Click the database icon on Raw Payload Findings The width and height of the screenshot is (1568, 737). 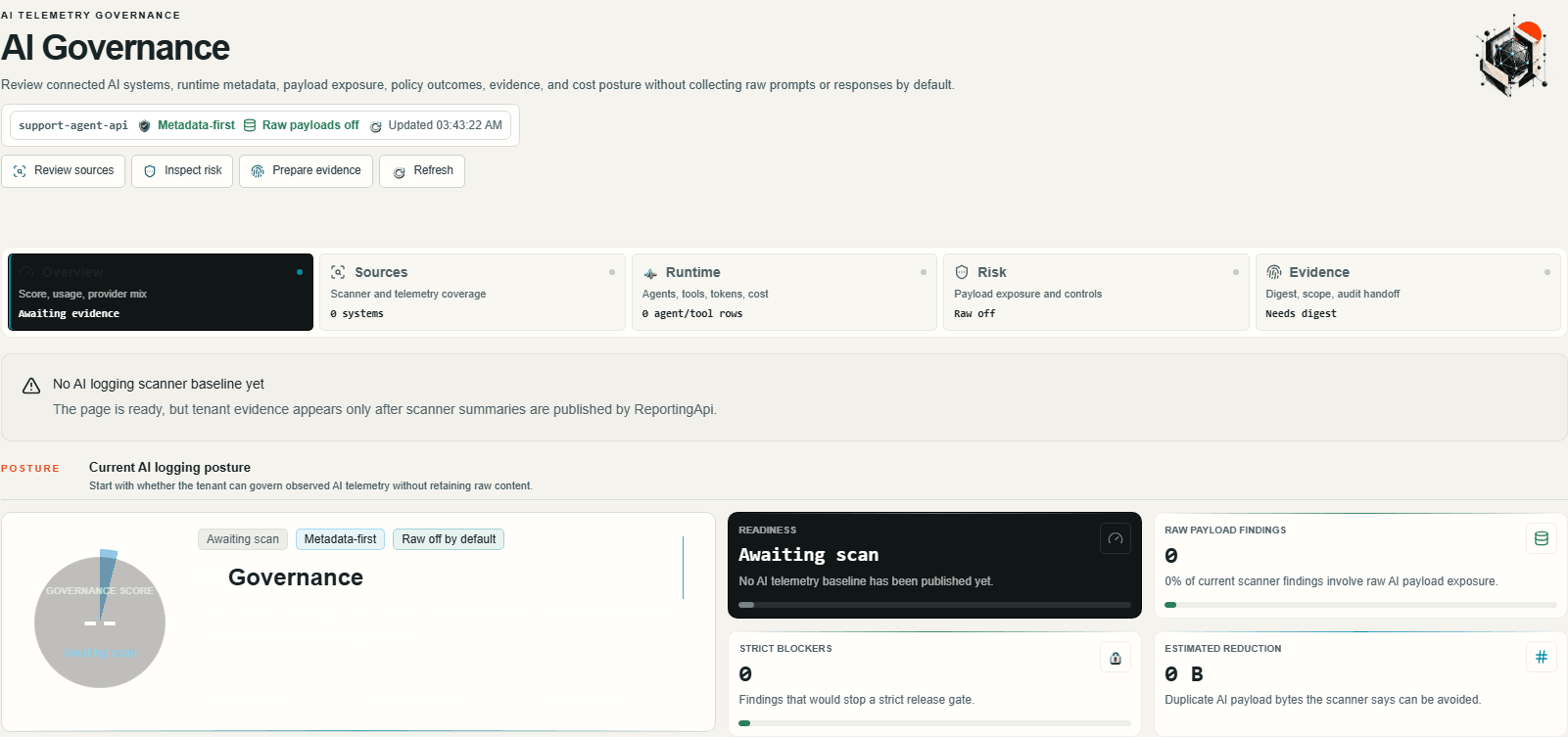[1542, 538]
